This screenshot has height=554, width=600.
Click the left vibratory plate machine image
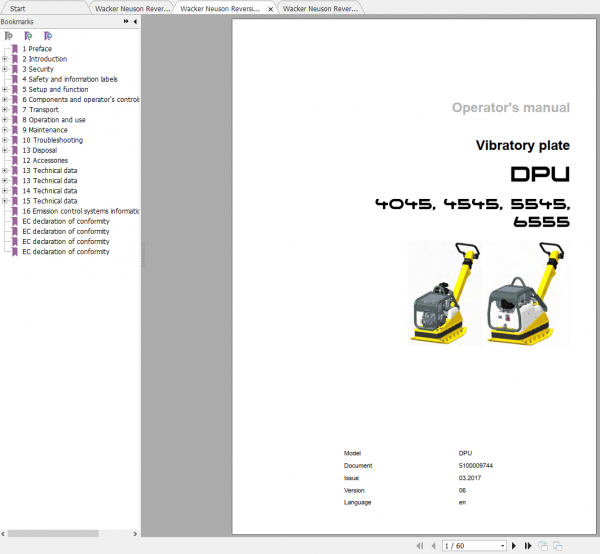tap(445, 293)
